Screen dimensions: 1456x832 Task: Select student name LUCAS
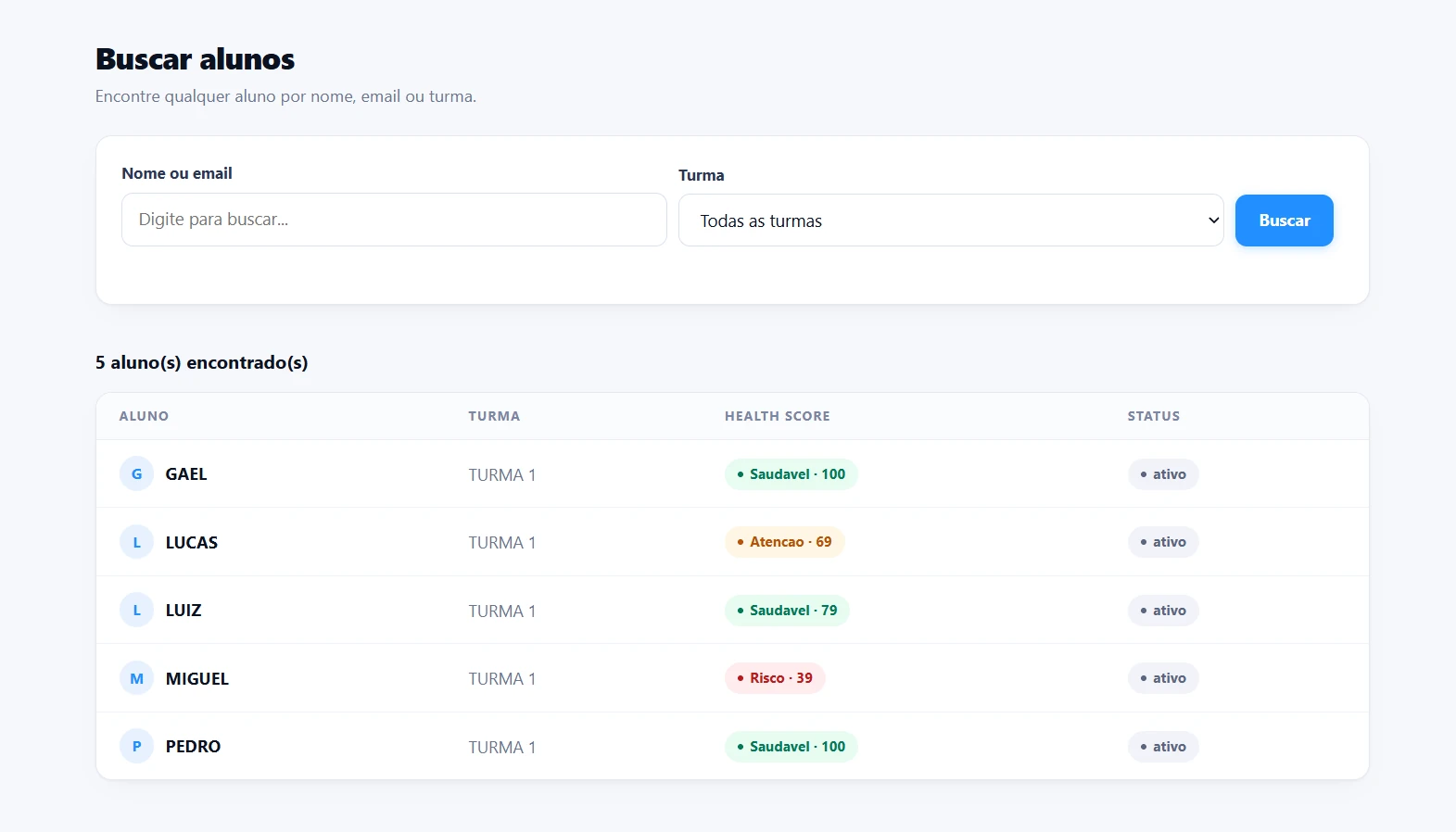point(192,543)
